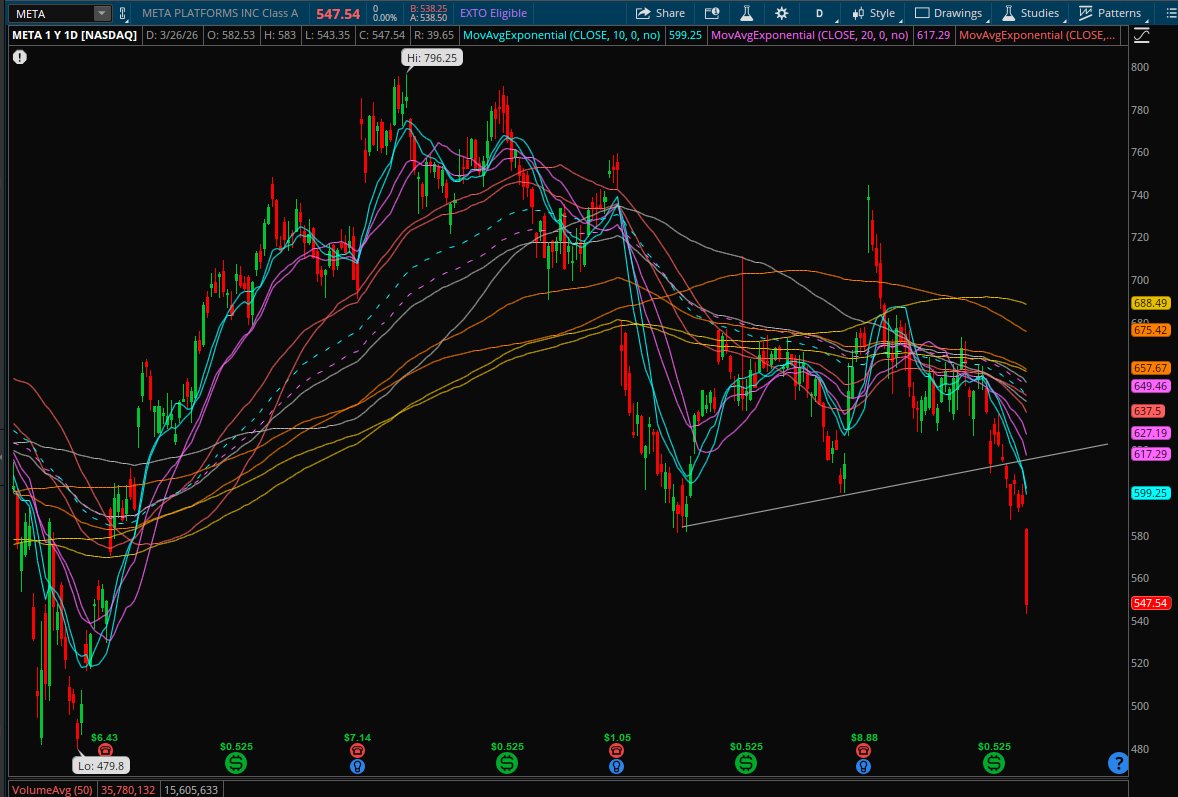Click the $6.43 earnings phone icon
The width and height of the screenshot is (1178, 797).
(104, 750)
